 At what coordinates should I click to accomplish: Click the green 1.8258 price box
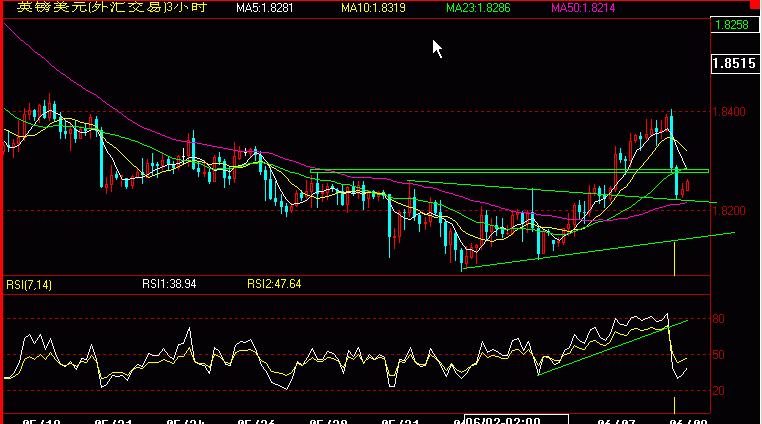coord(734,25)
